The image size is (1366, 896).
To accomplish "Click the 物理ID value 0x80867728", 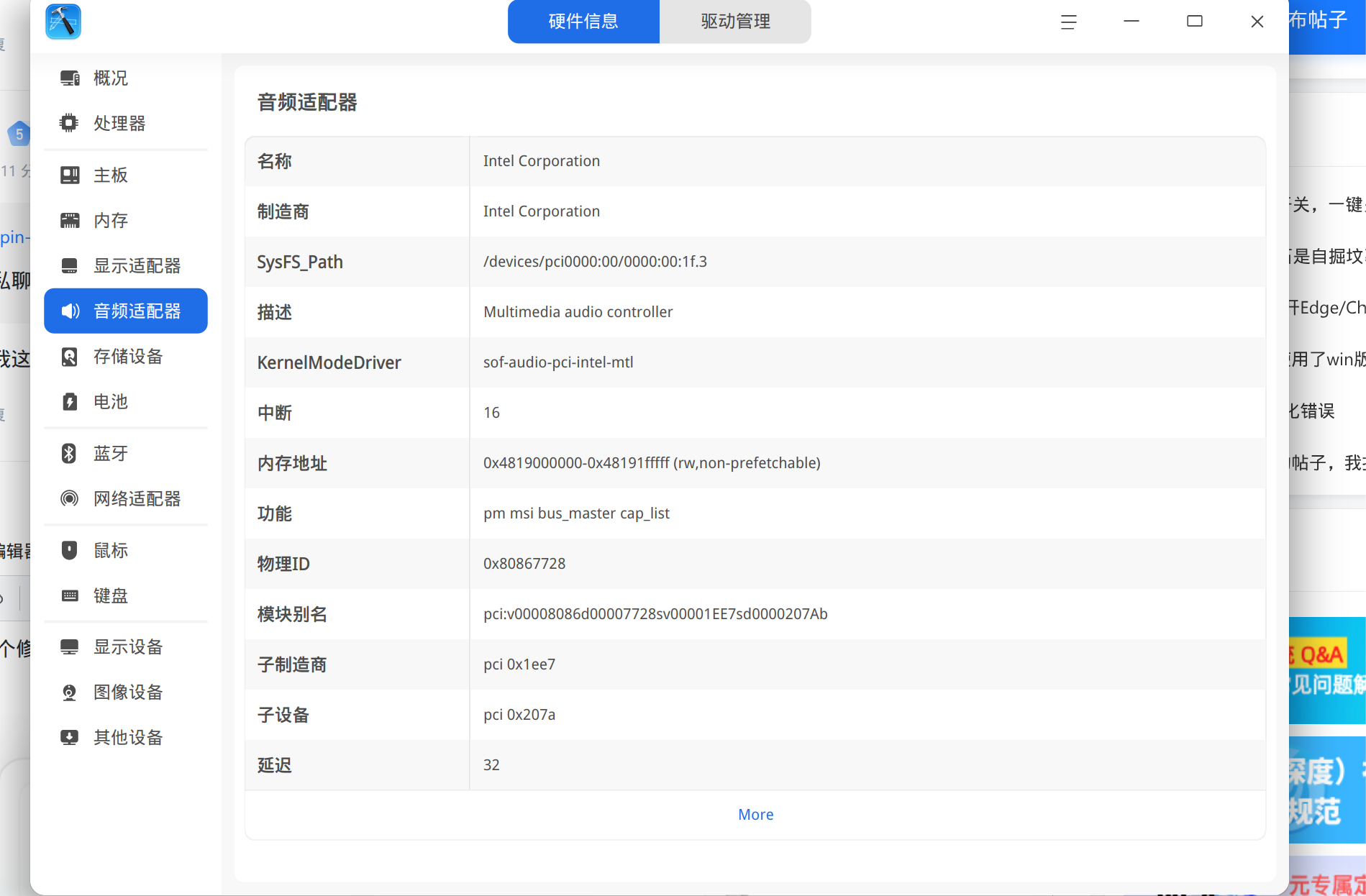I will 524,564.
